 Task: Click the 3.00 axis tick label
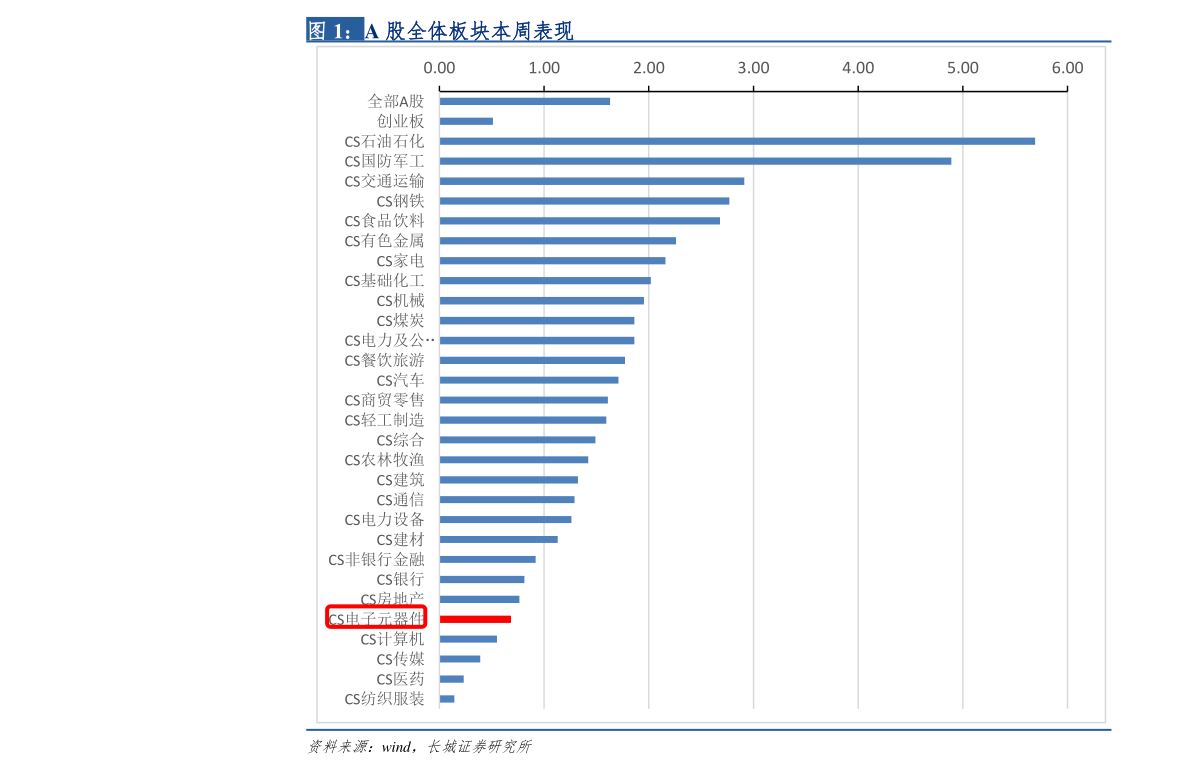click(753, 68)
